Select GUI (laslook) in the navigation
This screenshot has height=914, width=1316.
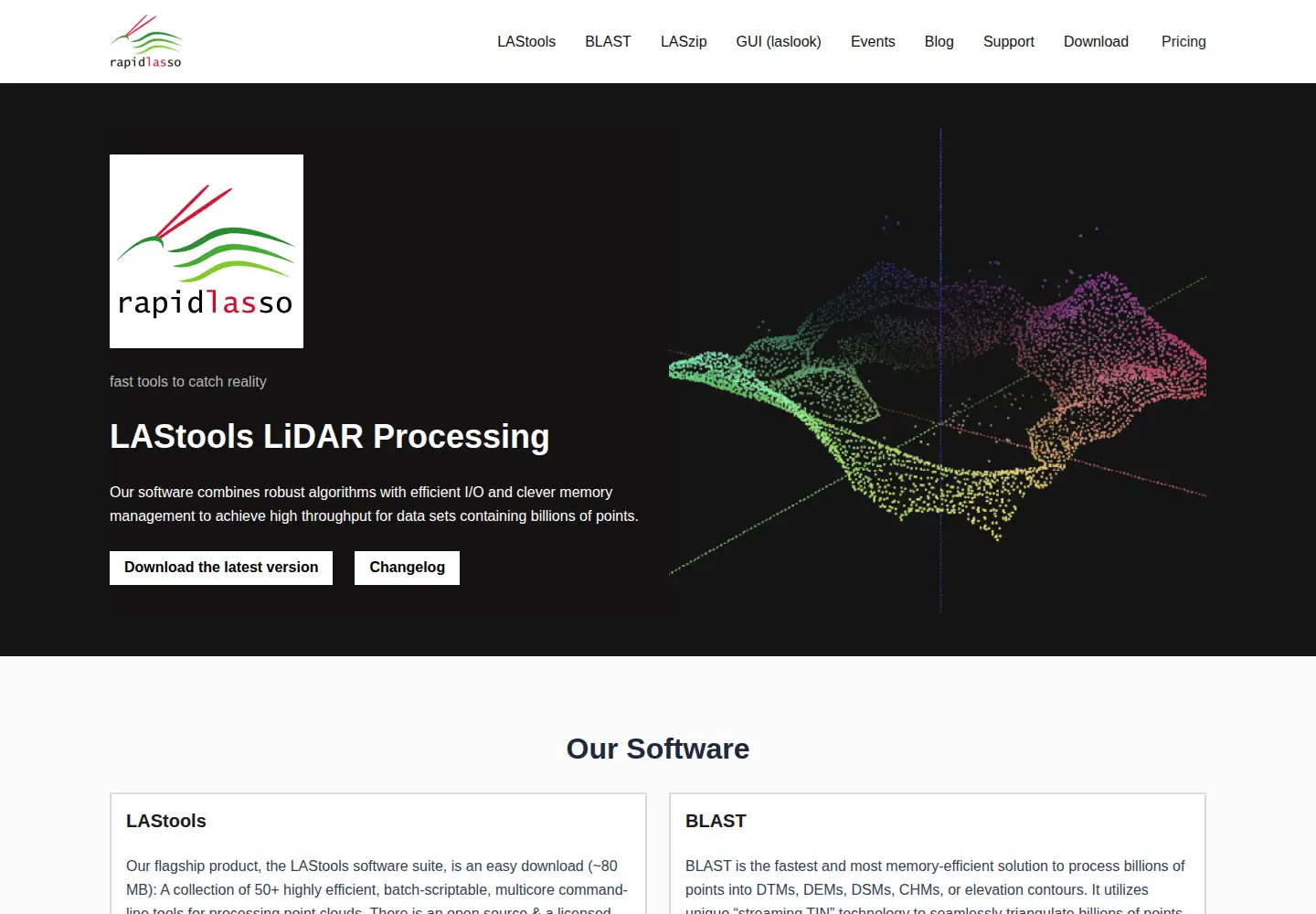[779, 42]
